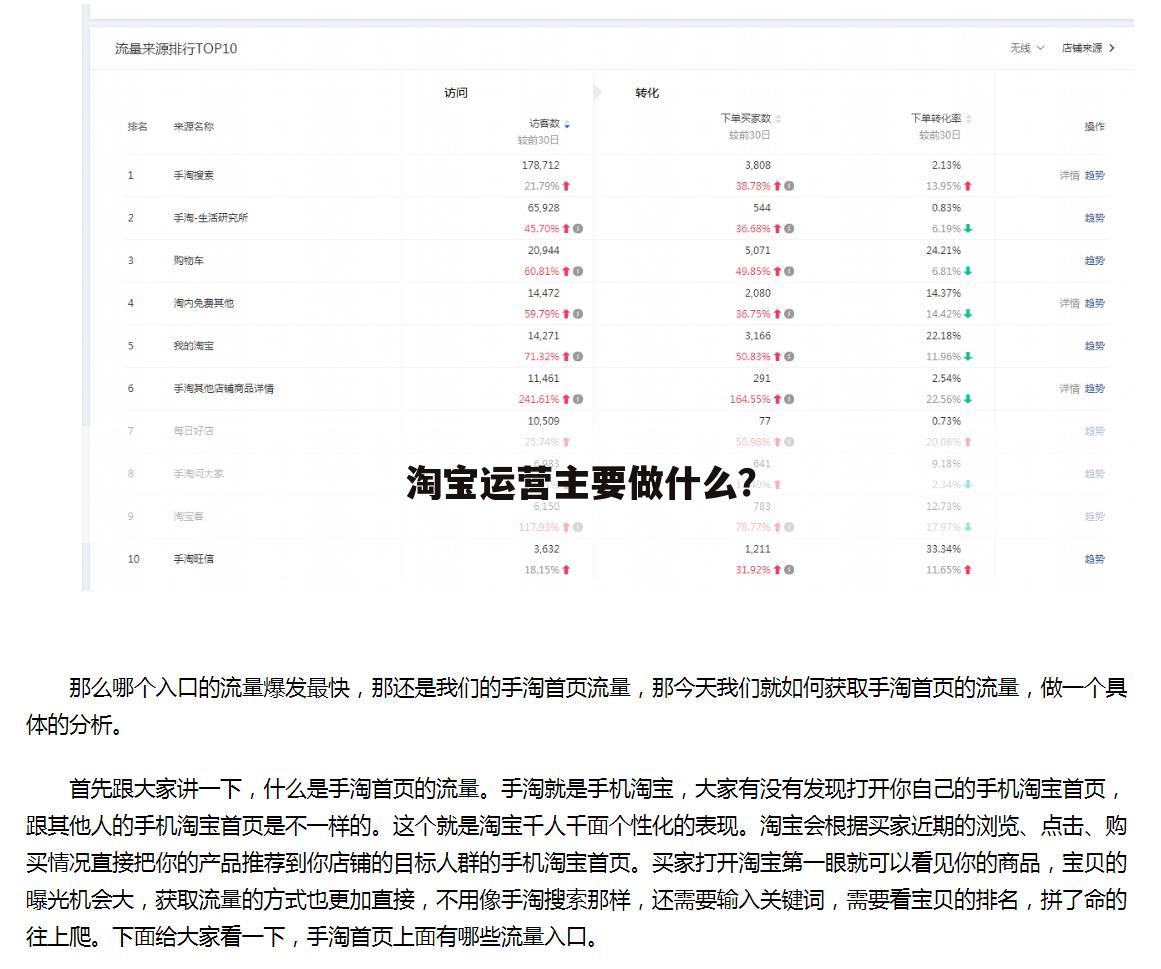This screenshot has height=969, width=1161.
Task: Click the info icon beside 60.81%
Action: pos(578,272)
